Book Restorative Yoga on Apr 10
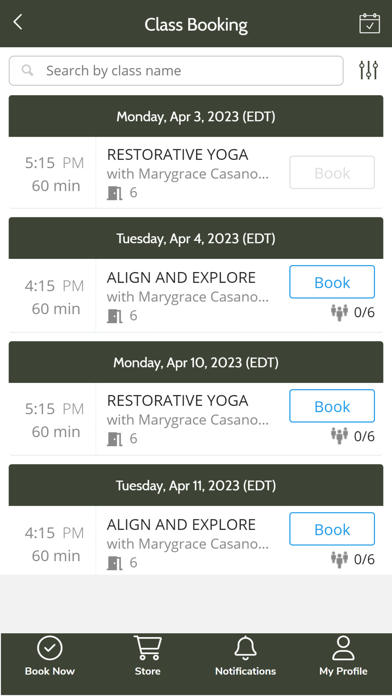Image resolution: width=392 pixels, height=696 pixels. point(332,406)
